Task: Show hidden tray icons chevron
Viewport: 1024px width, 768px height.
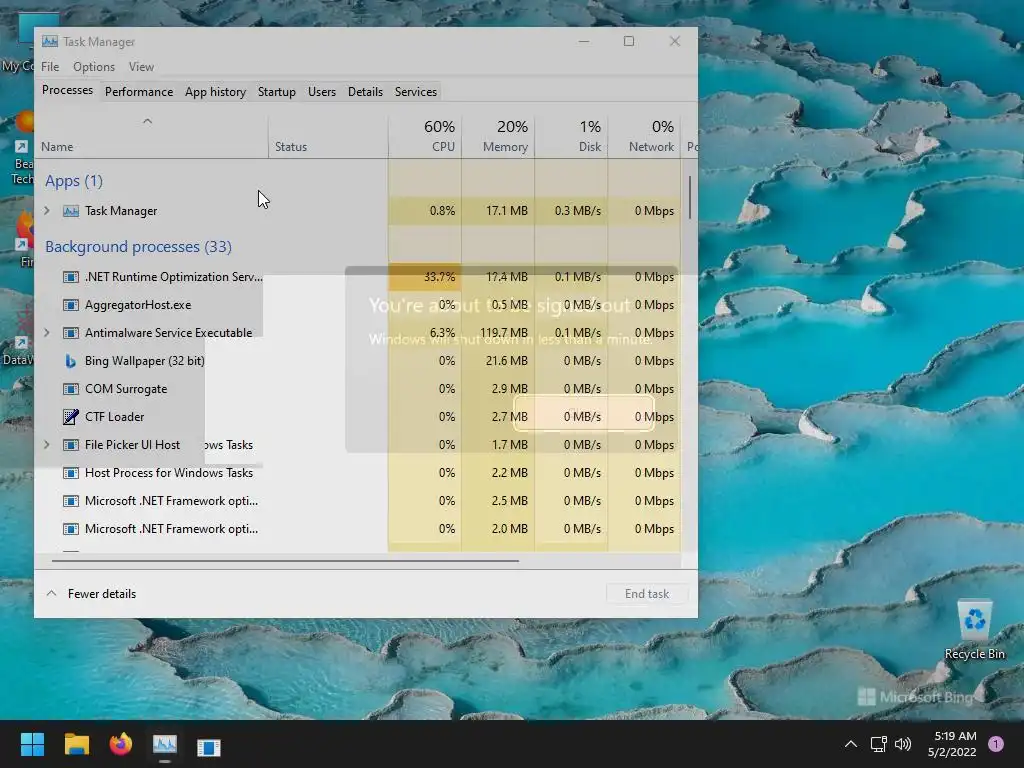Action: coord(850,744)
